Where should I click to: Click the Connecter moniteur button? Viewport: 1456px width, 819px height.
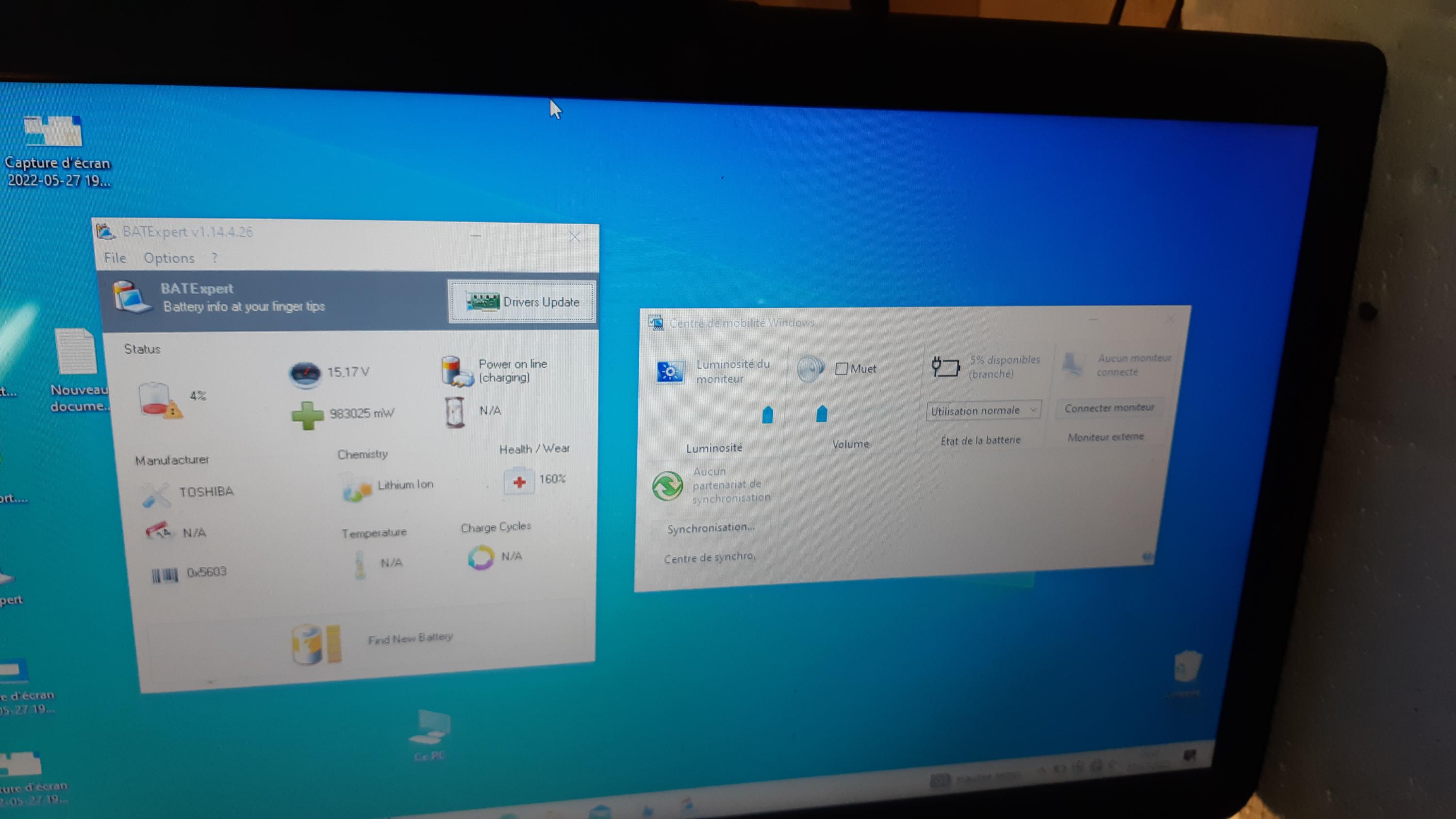(1109, 408)
